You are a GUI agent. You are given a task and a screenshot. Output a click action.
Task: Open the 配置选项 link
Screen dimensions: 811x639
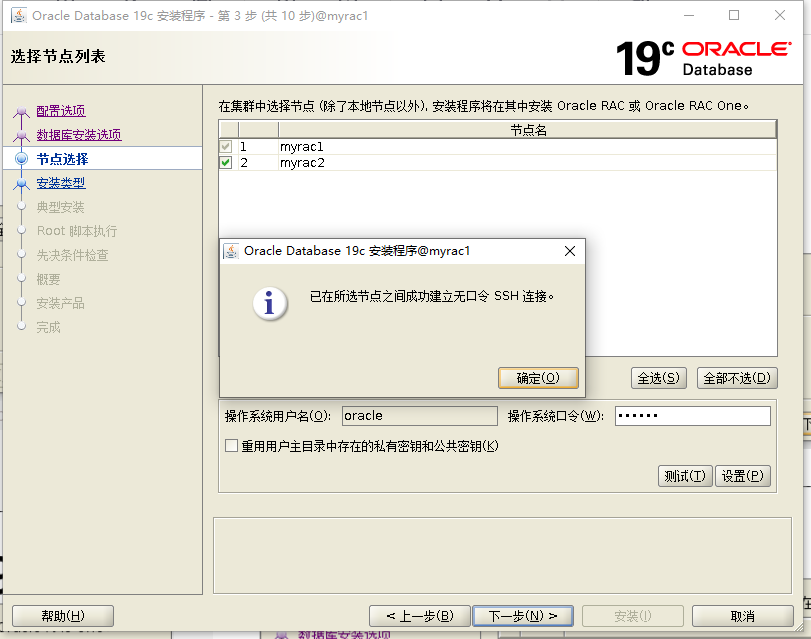(60, 111)
